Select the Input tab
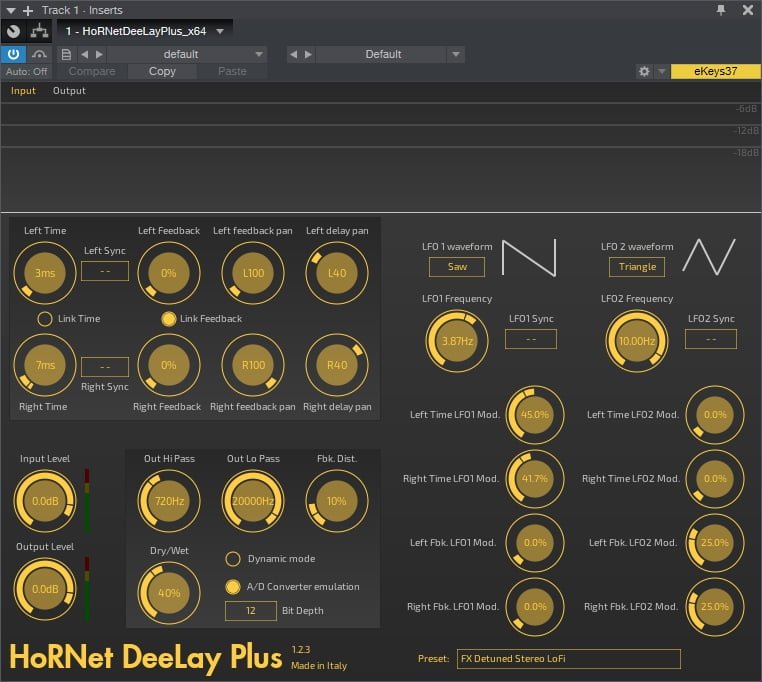762x682 pixels. (x=23, y=91)
